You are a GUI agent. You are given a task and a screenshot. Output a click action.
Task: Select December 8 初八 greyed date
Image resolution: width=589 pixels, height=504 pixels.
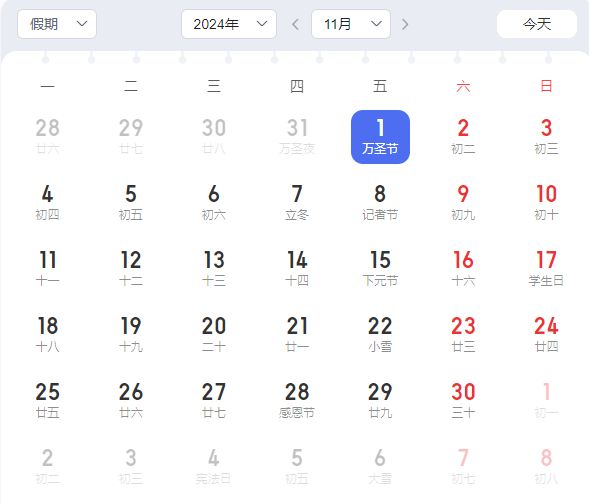pos(546,467)
